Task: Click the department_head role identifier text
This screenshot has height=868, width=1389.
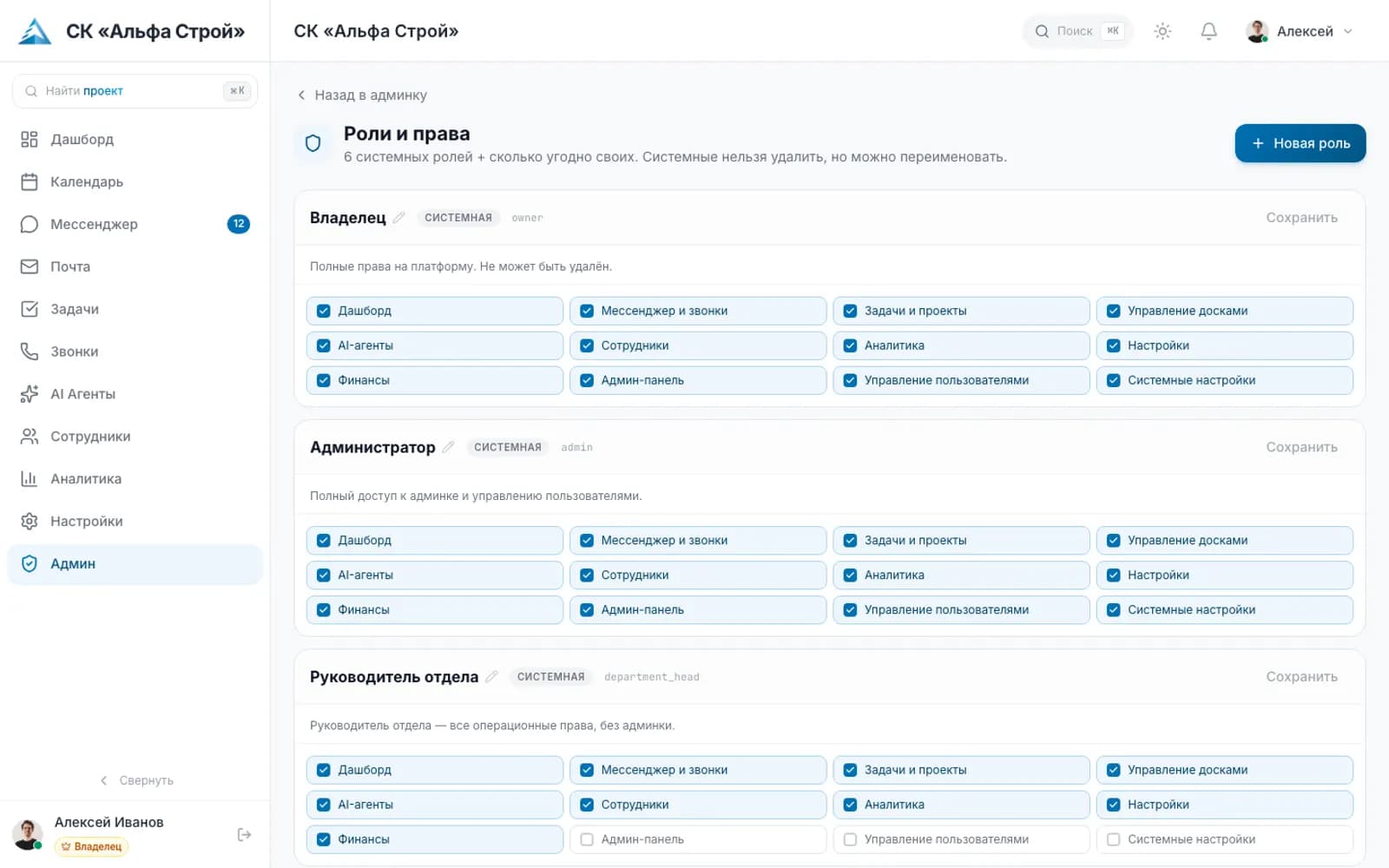Action: (651, 677)
